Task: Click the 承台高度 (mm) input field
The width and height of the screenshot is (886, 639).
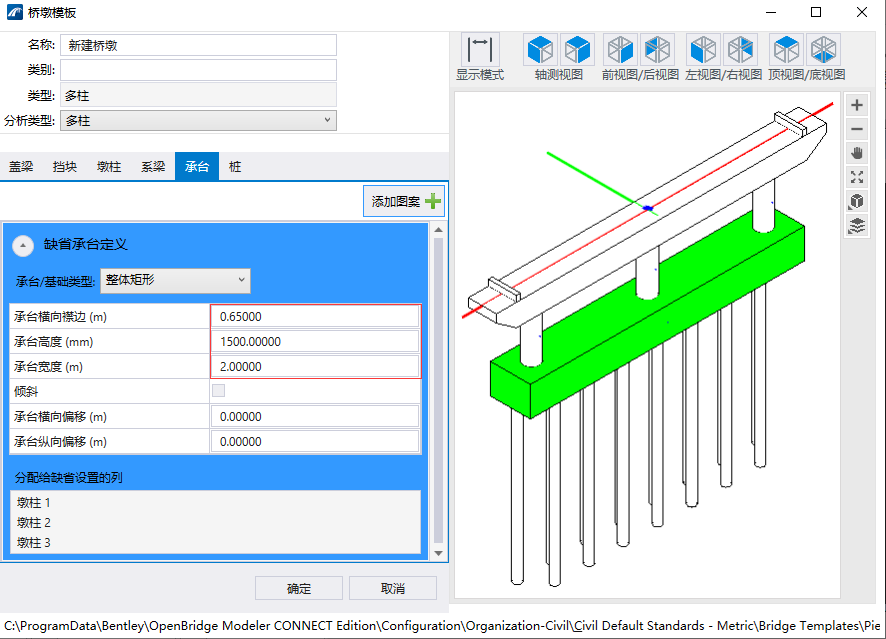Action: (315, 342)
